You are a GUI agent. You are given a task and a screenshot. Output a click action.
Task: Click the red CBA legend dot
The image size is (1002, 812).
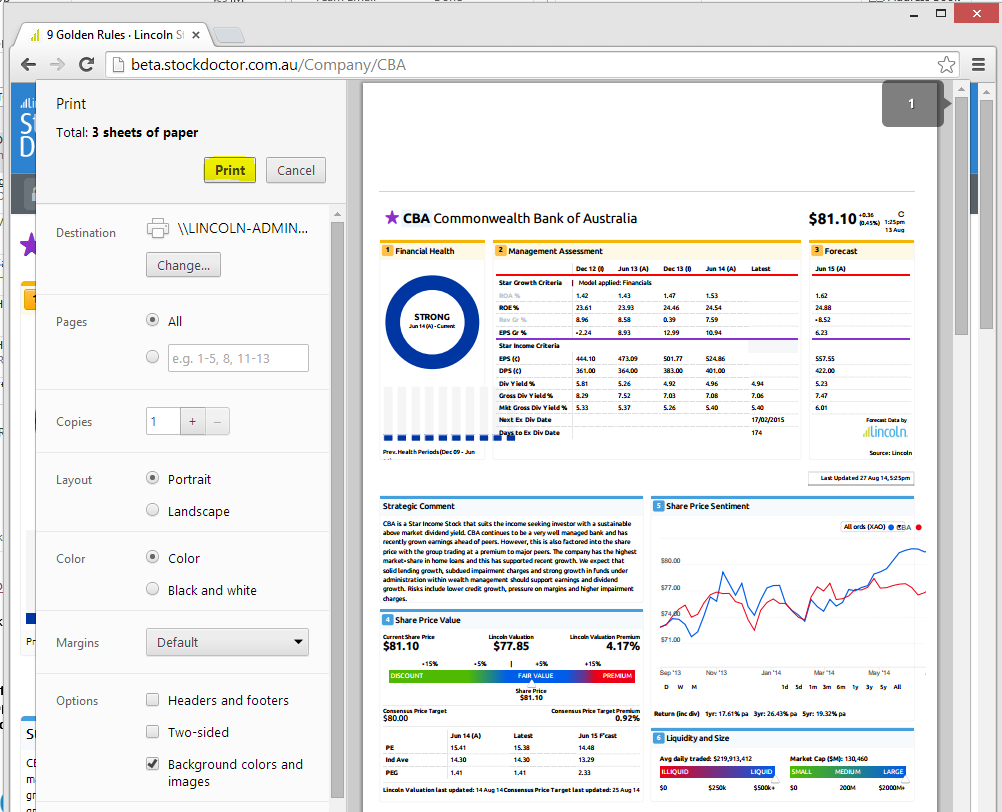[919, 527]
